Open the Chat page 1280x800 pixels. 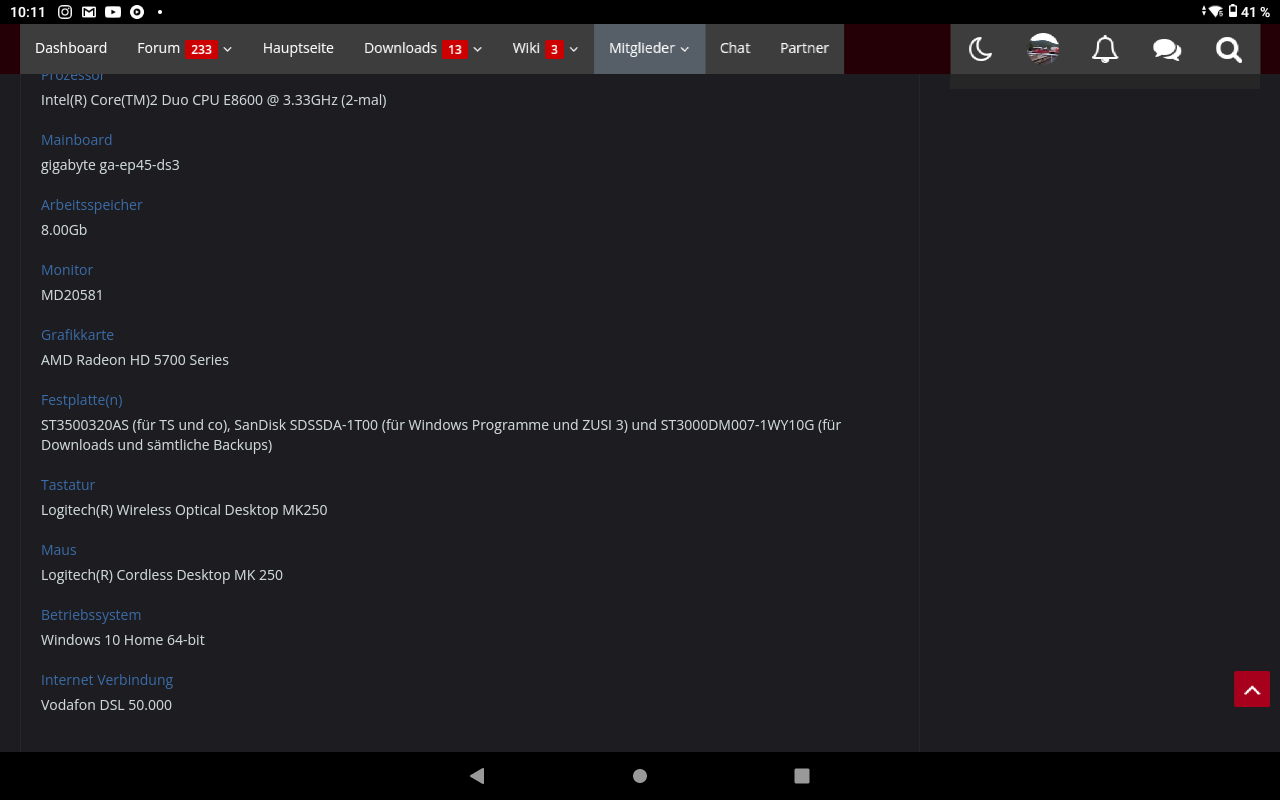click(735, 49)
